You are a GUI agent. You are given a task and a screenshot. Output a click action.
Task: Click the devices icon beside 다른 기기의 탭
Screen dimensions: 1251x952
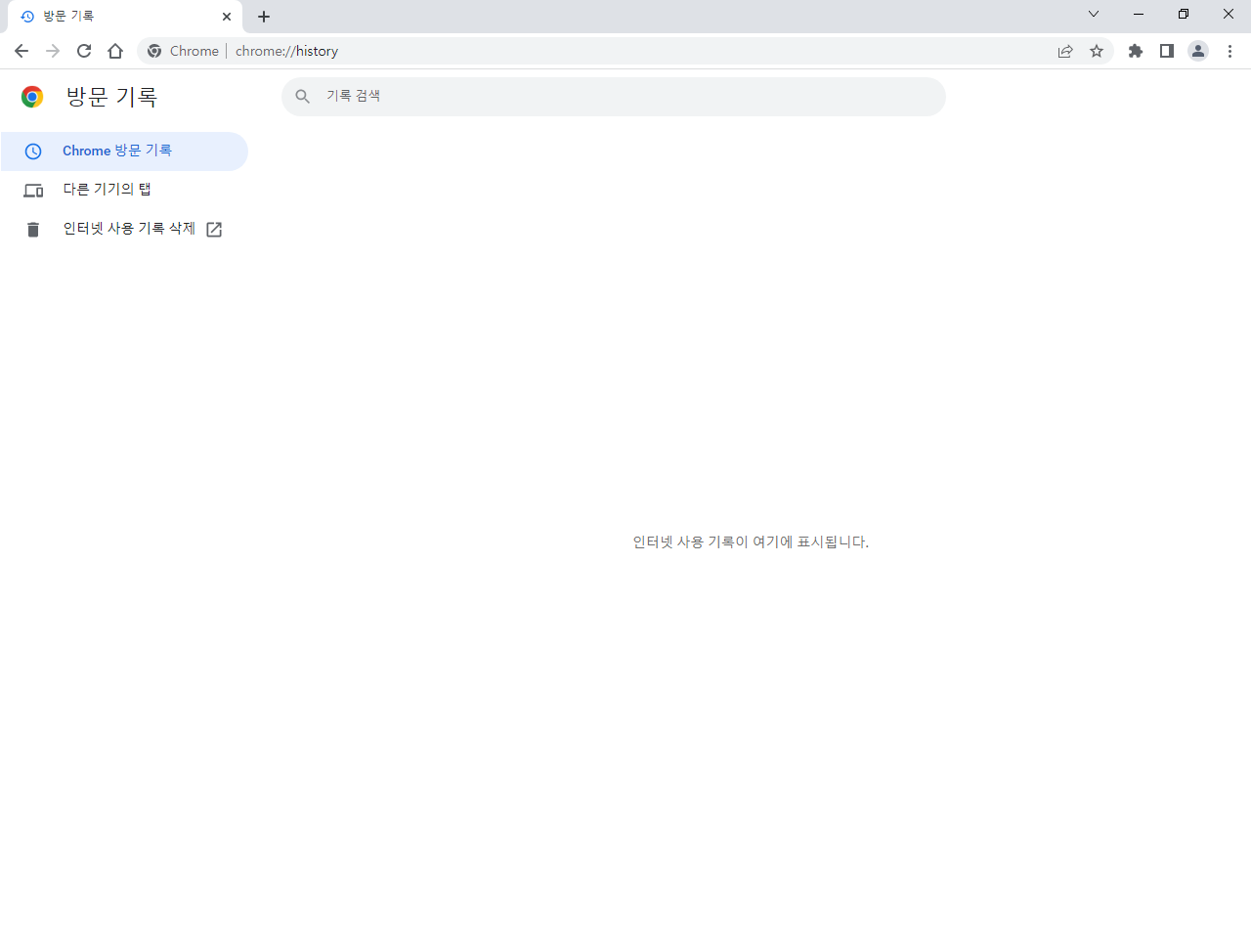tap(33, 191)
